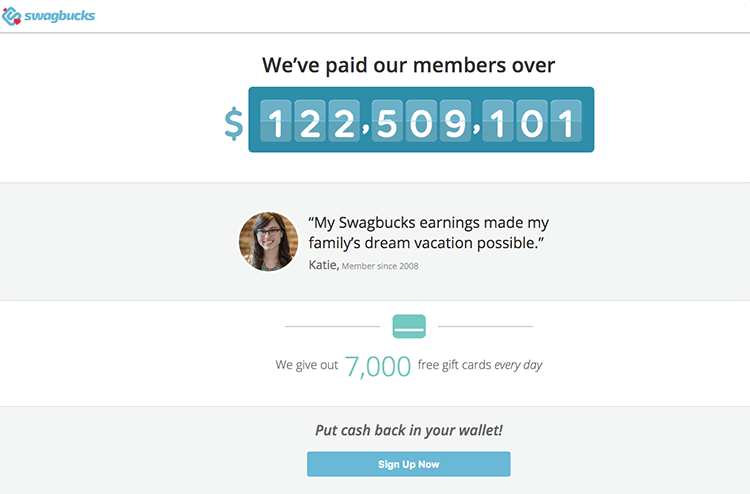Click the "Member since 2008" text
This screenshot has height=494, width=750.
click(380, 266)
